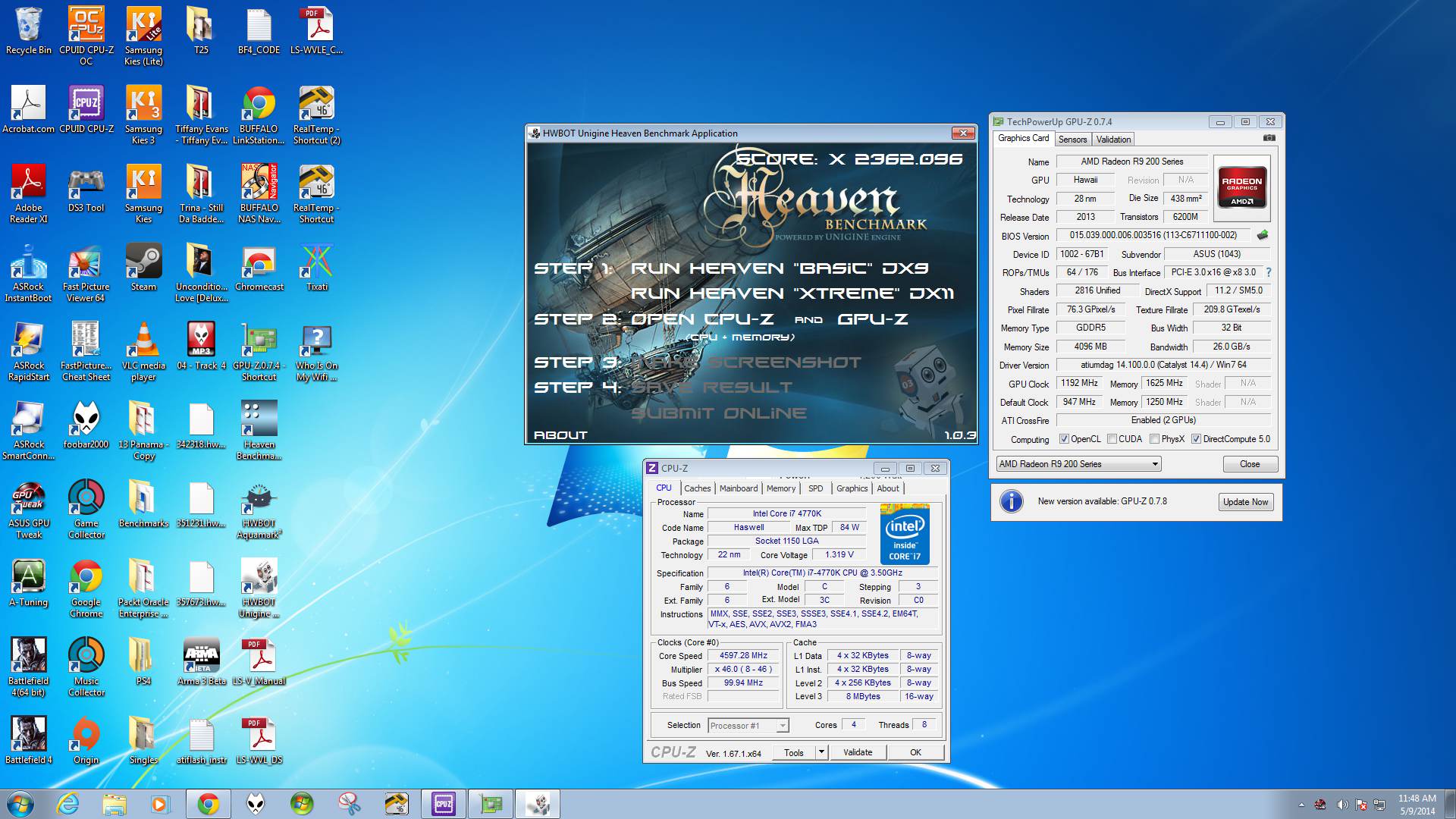
Task: Click the volume icon in system tray
Action: click(1341, 805)
